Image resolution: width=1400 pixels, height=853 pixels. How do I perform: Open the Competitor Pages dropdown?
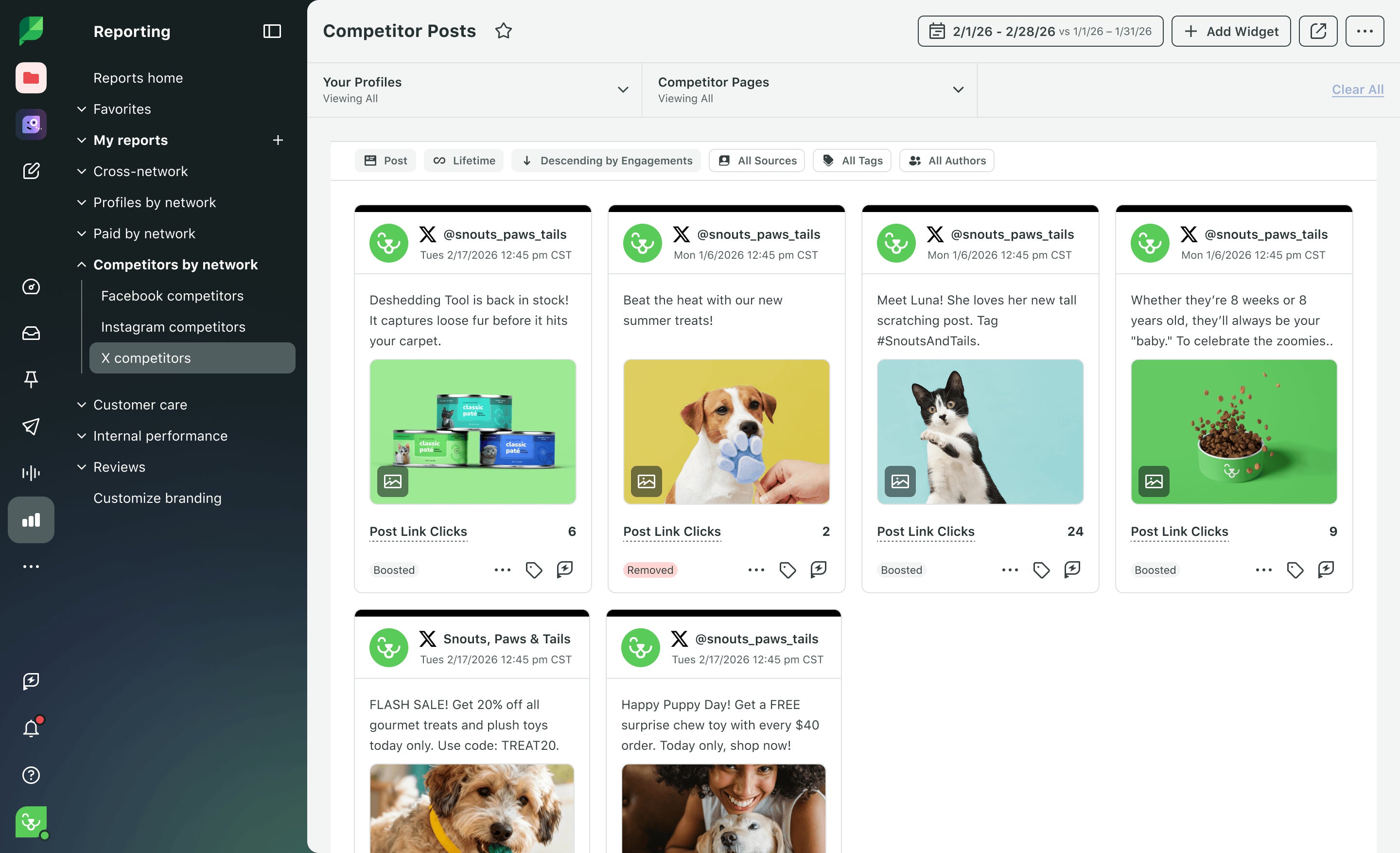810,90
